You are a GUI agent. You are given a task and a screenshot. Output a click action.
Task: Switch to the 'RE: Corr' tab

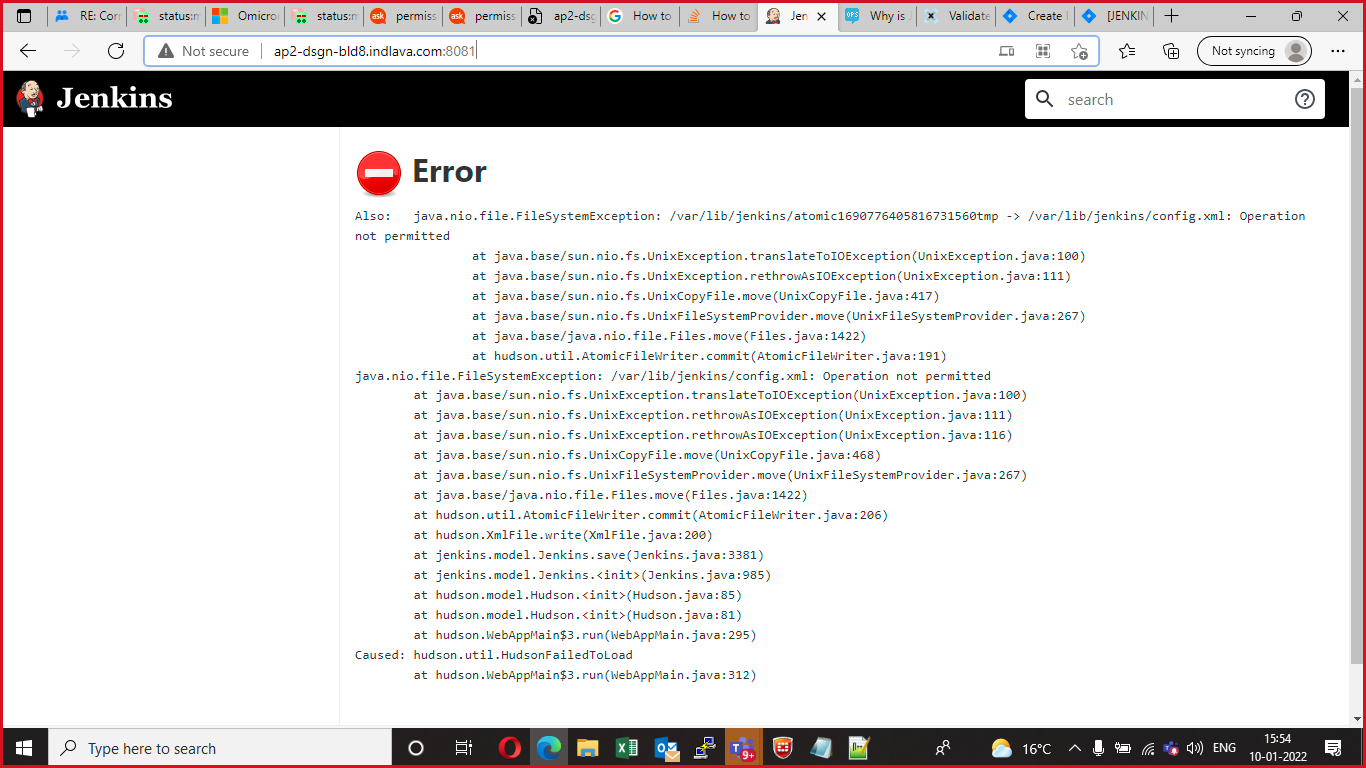88,16
